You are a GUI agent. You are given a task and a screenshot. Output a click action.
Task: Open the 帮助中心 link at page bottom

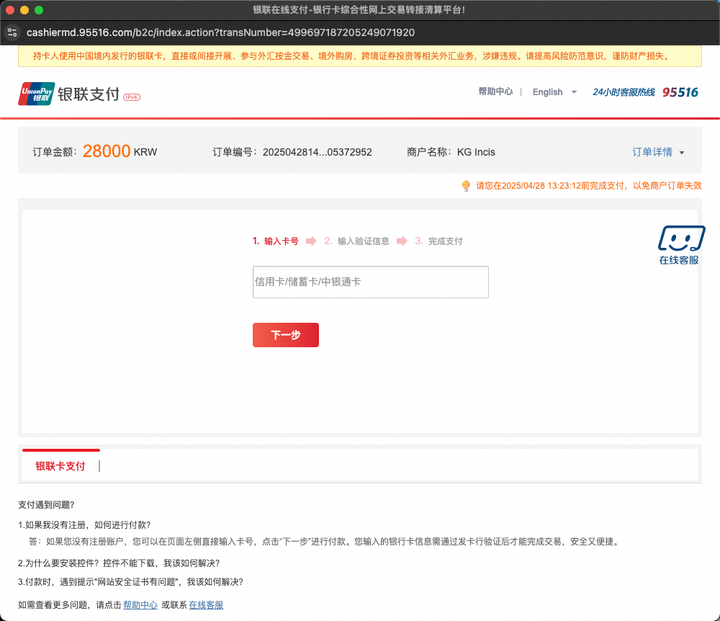[140, 605]
